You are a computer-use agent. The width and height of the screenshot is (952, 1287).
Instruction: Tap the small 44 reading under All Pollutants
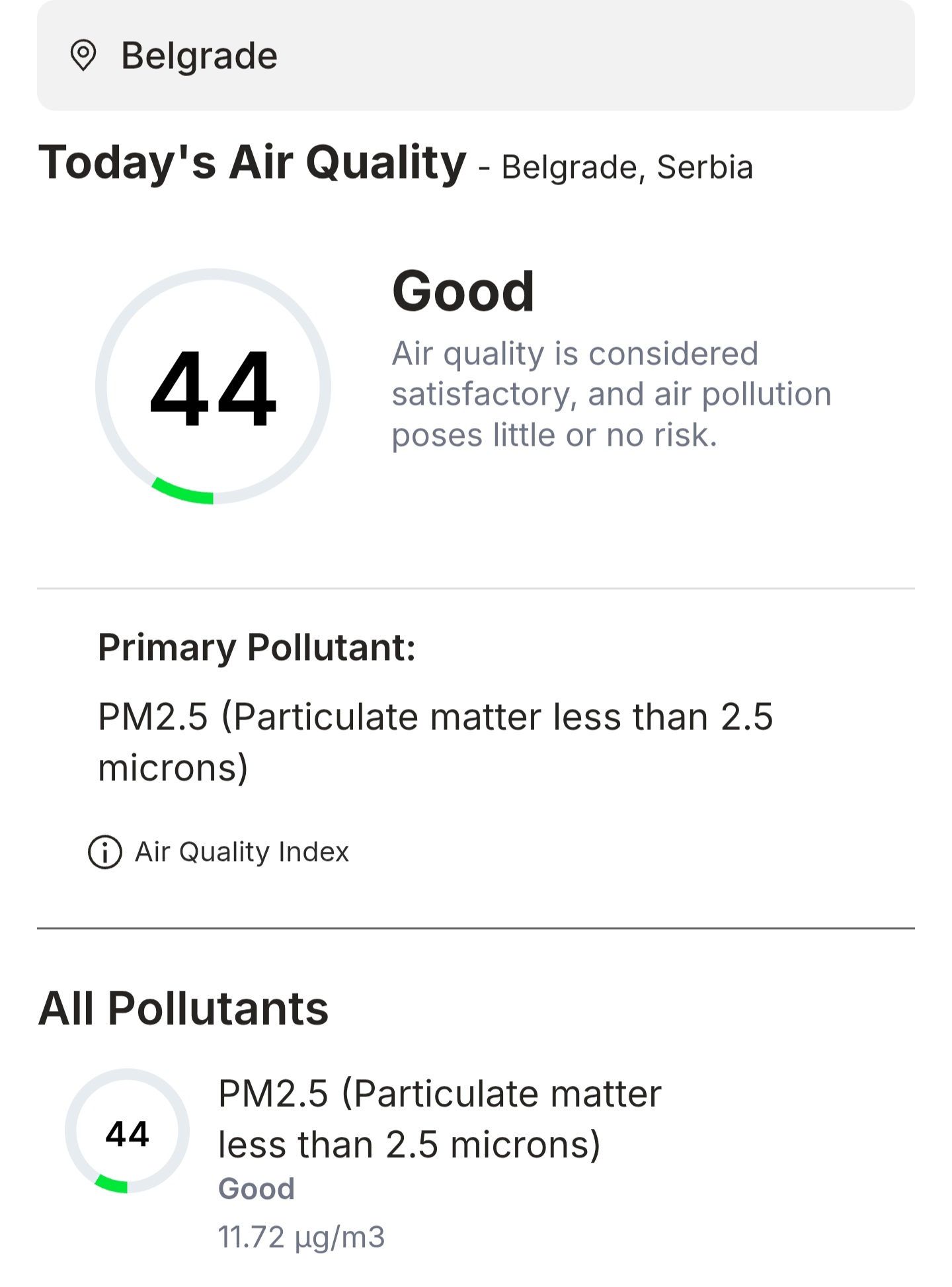tap(127, 1134)
